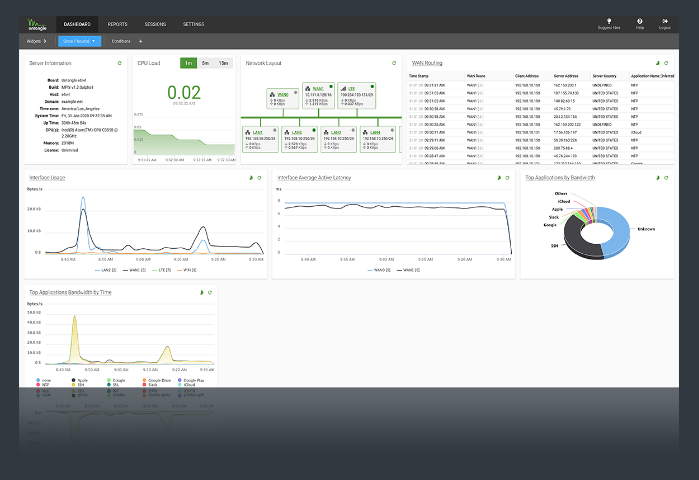Viewport: 699px width, 480px height.
Task: Select the 5m CPU Load interval
Action: pyautogui.click(x=205, y=63)
